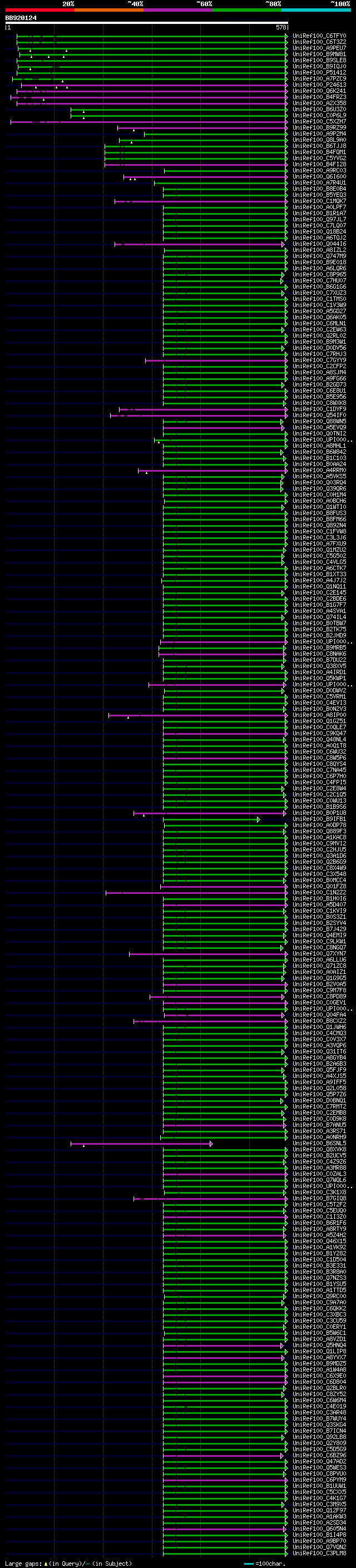
Task: Select label UniRef100_Q18B24
Action: (x=319, y=232)
